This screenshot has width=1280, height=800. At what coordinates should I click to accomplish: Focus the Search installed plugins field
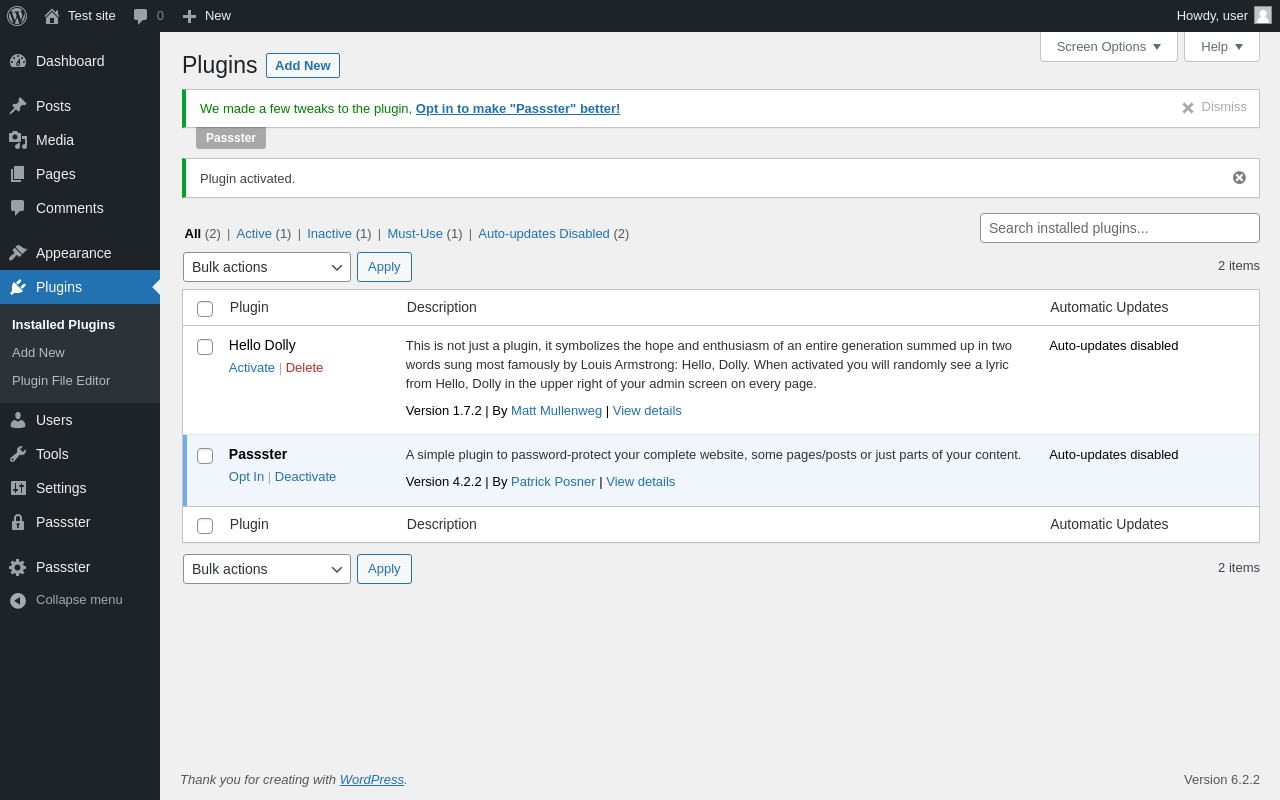pyautogui.click(x=1120, y=228)
